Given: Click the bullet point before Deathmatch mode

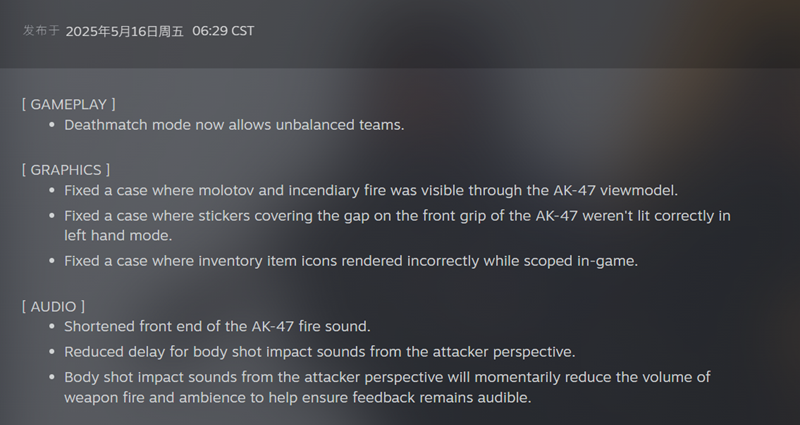Looking at the screenshot, I should (52, 125).
